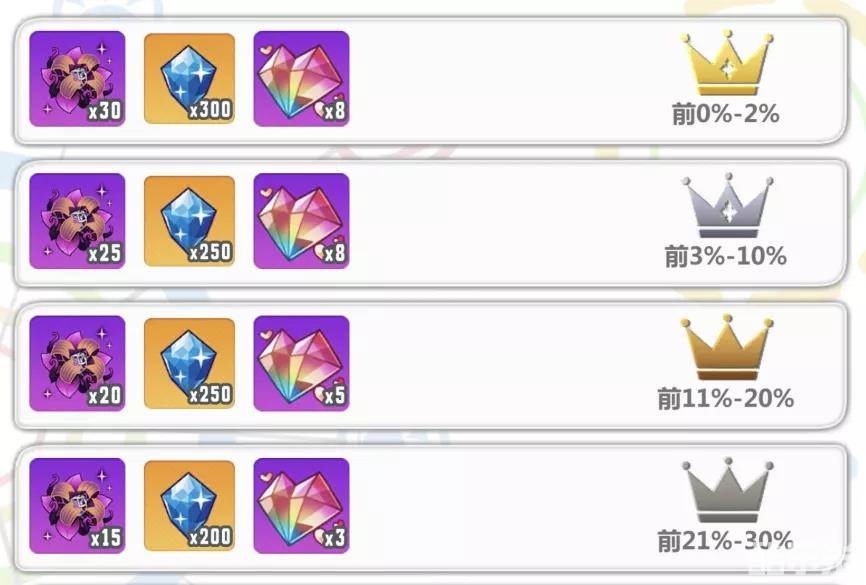Tap the blue crystal x250 in second row
Screen dimensions: 866x585
pos(189,221)
